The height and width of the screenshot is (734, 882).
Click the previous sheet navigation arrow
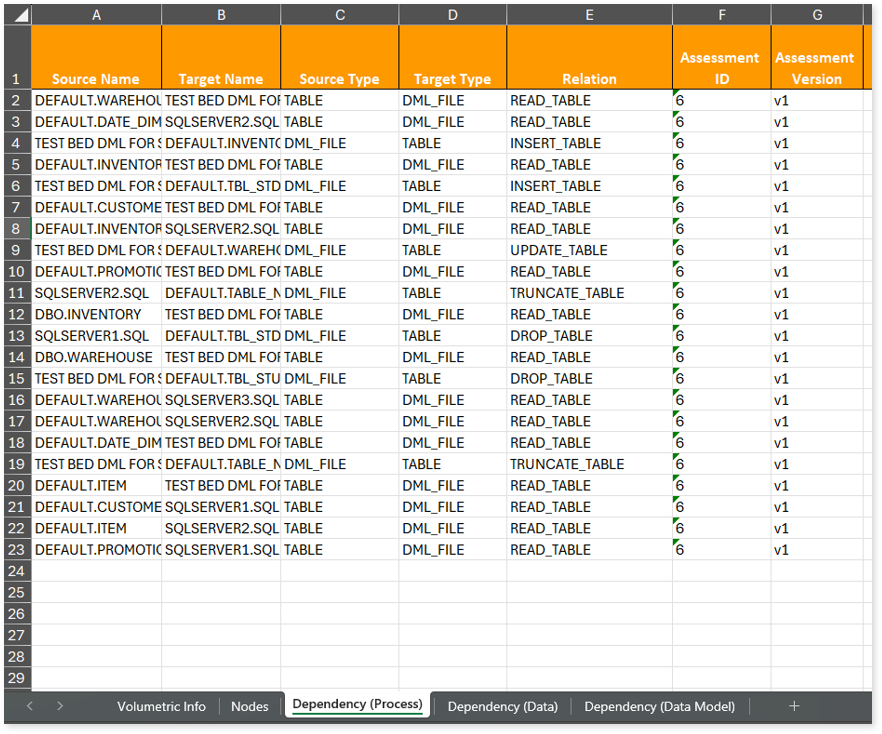[30, 706]
